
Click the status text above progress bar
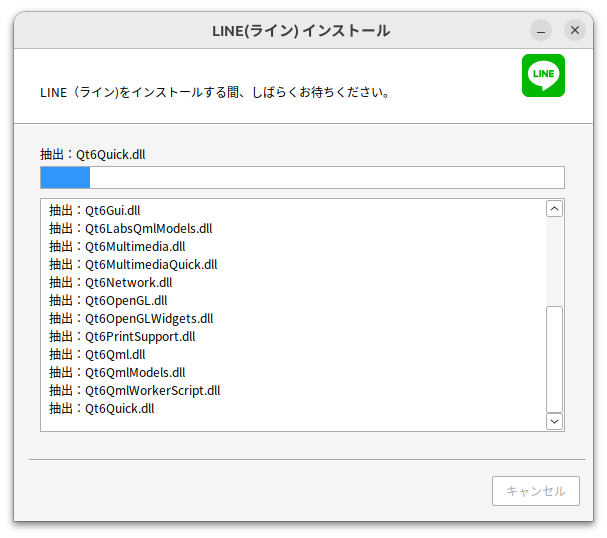[93, 154]
